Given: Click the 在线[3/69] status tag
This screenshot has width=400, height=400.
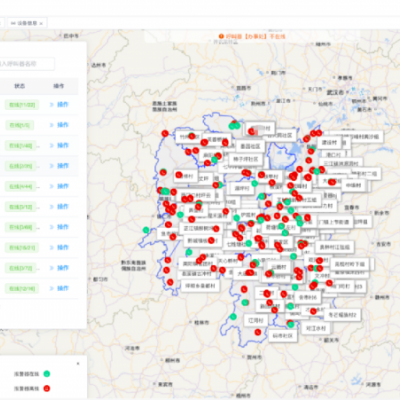Looking at the screenshot, I should tap(20, 227).
